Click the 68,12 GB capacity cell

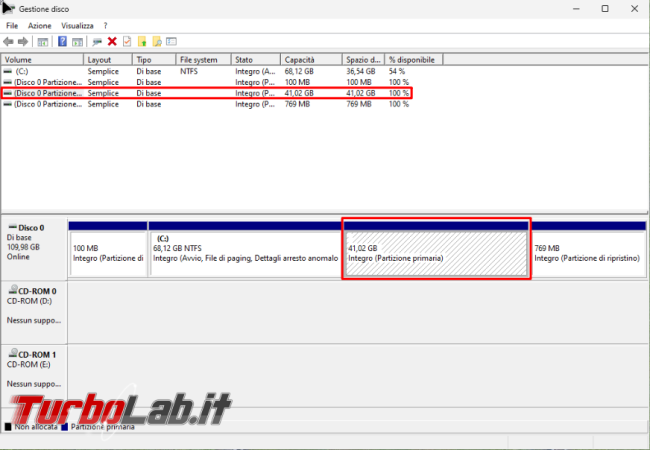(299, 71)
